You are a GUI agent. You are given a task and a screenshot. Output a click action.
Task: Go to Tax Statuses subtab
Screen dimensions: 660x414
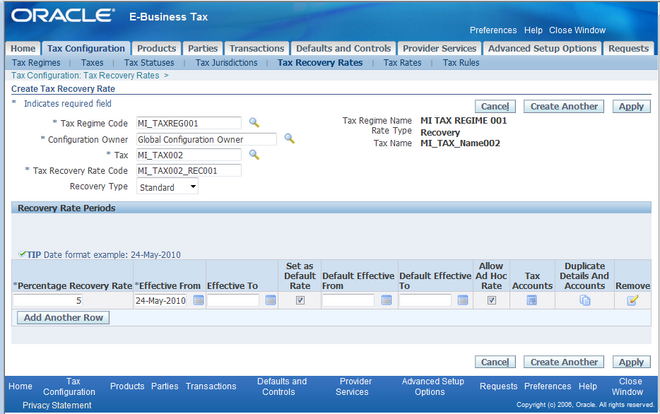point(149,63)
